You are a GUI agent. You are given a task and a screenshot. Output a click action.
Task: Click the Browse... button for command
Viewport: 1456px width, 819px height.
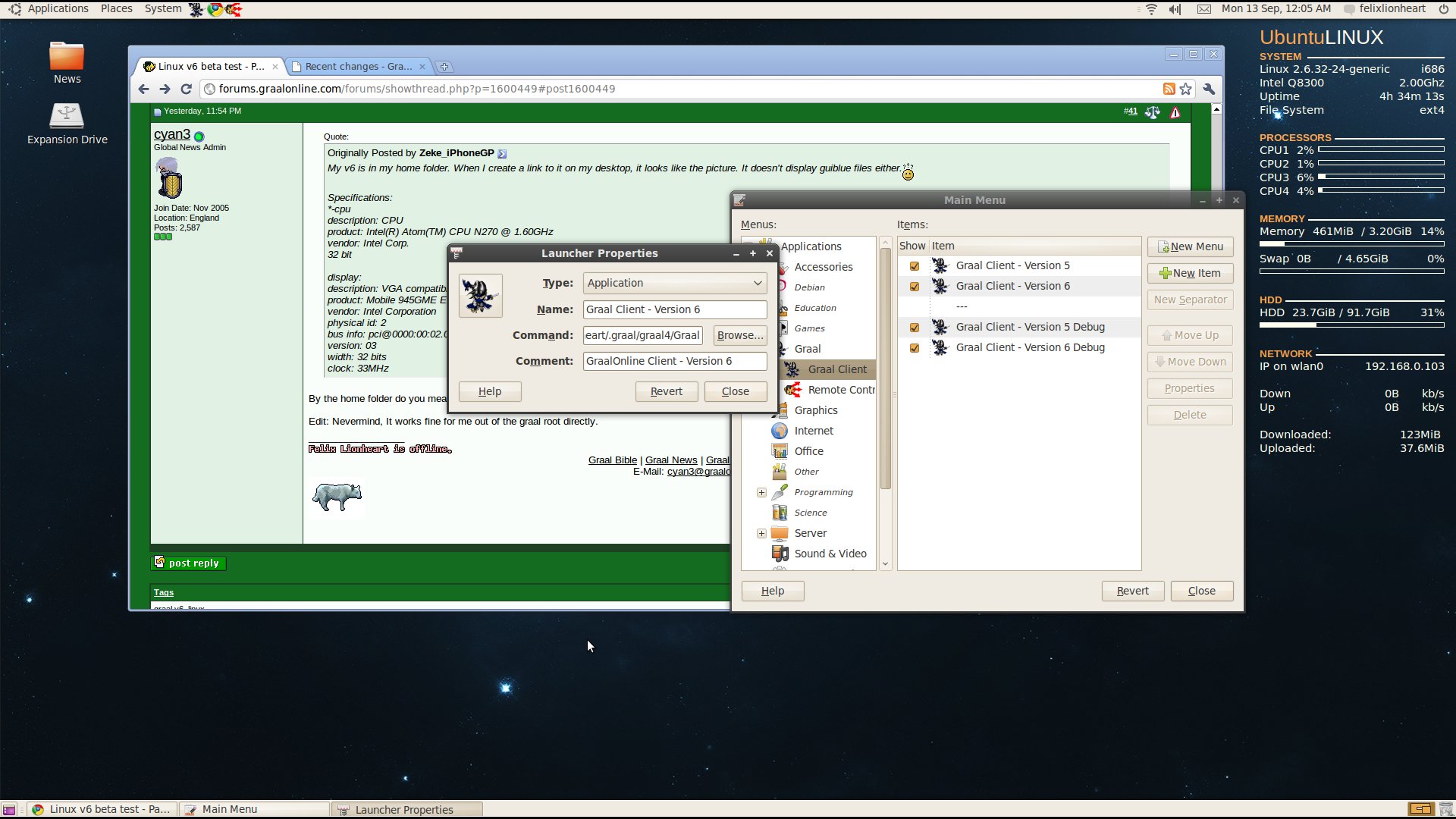(739, 335)
